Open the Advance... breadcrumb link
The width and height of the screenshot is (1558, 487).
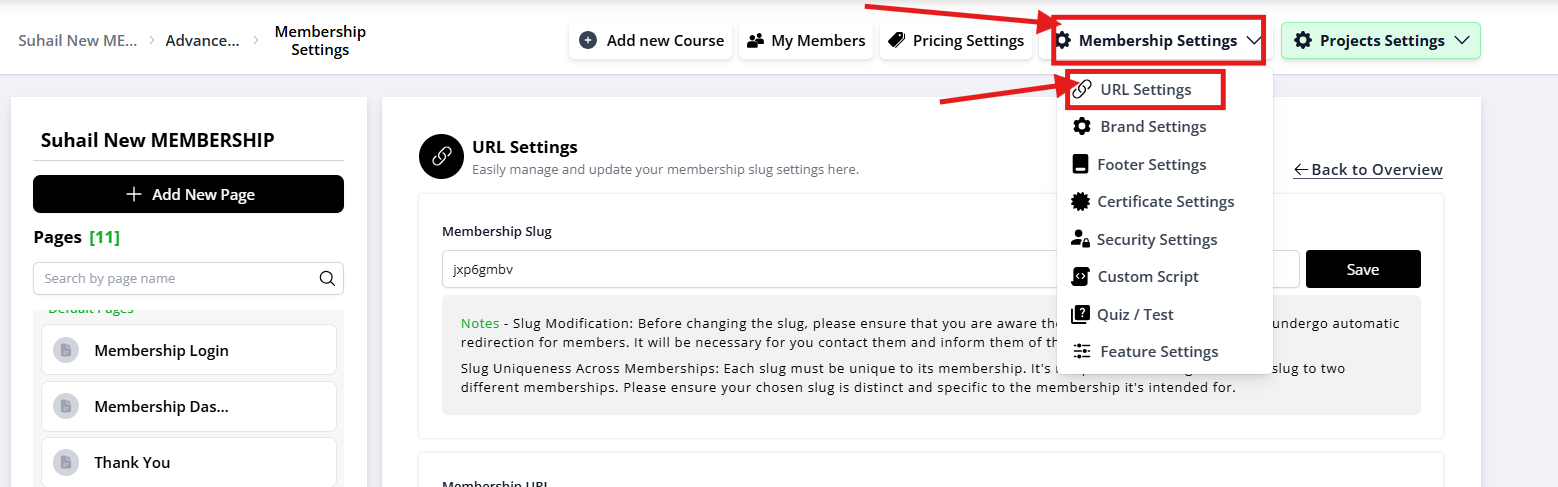click(202, 41)
